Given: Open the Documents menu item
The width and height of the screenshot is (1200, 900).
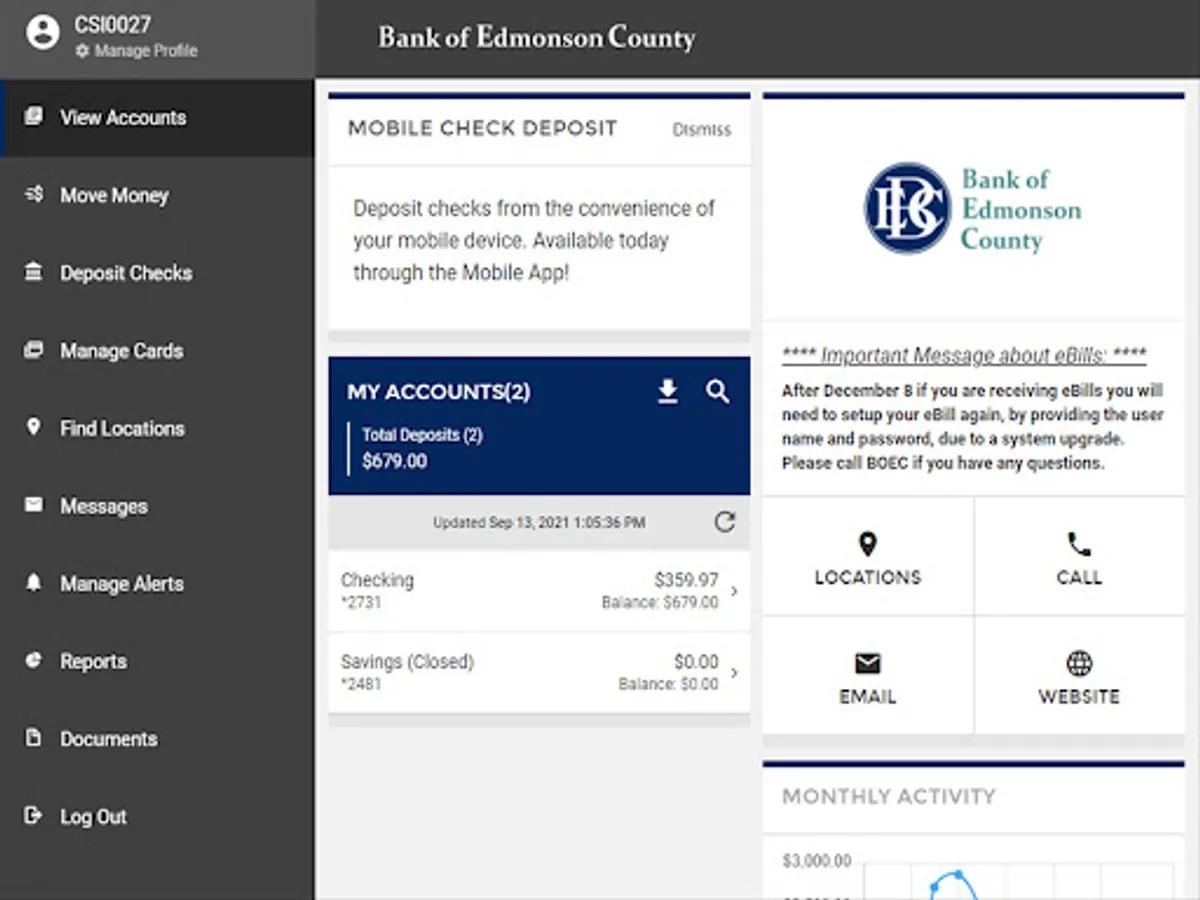Looking at the screenshot, I should (x=157, y=739).
